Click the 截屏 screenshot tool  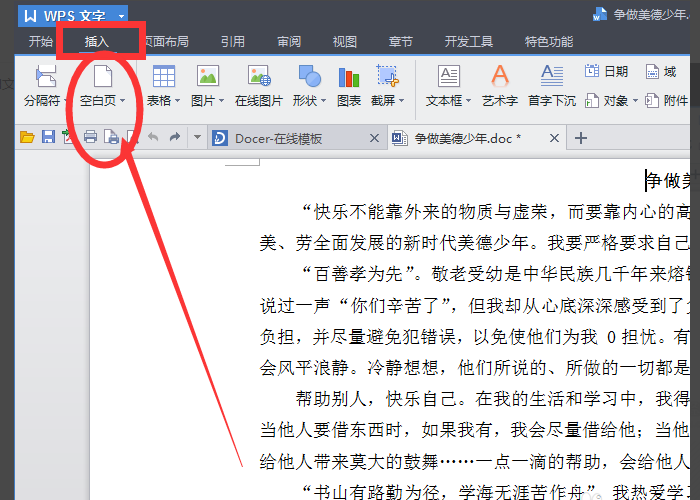click(x=388, y=76)
